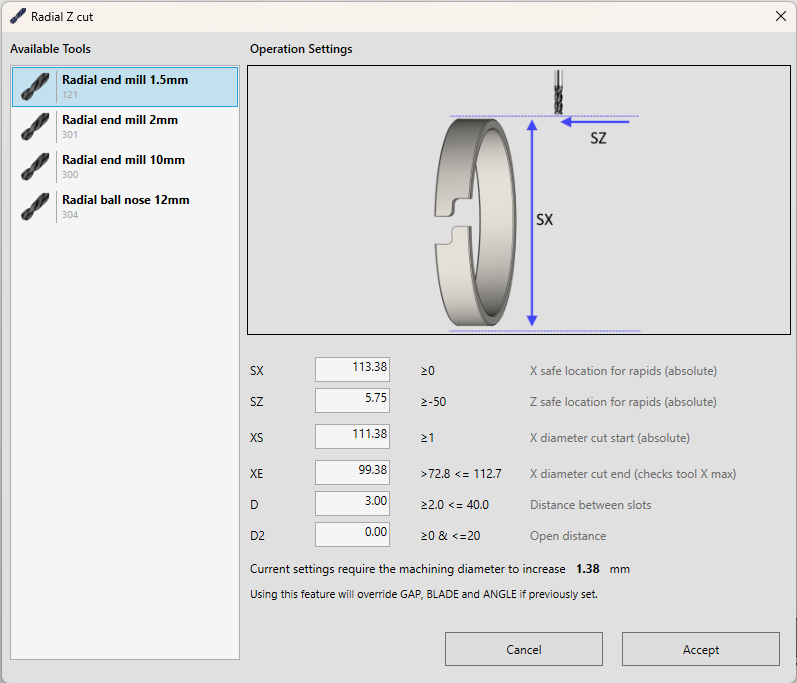Viewport: 797px width, 683px height.
Task: Click the Radial end mill 1.5mm tool icon
Action: point(35,87)
